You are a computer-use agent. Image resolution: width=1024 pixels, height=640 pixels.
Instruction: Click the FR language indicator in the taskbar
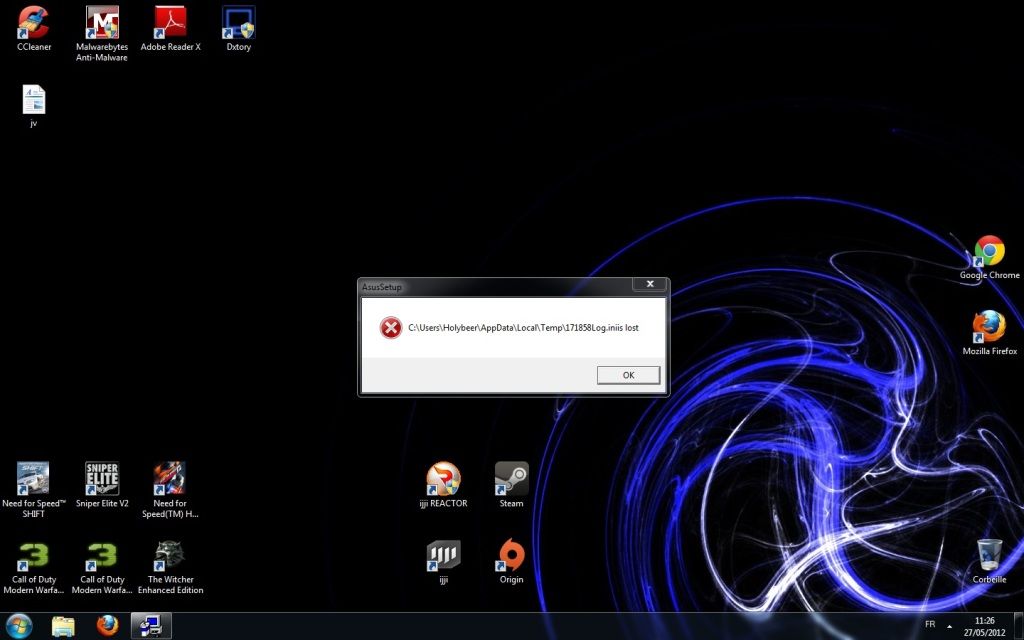[x=930, y=624]
